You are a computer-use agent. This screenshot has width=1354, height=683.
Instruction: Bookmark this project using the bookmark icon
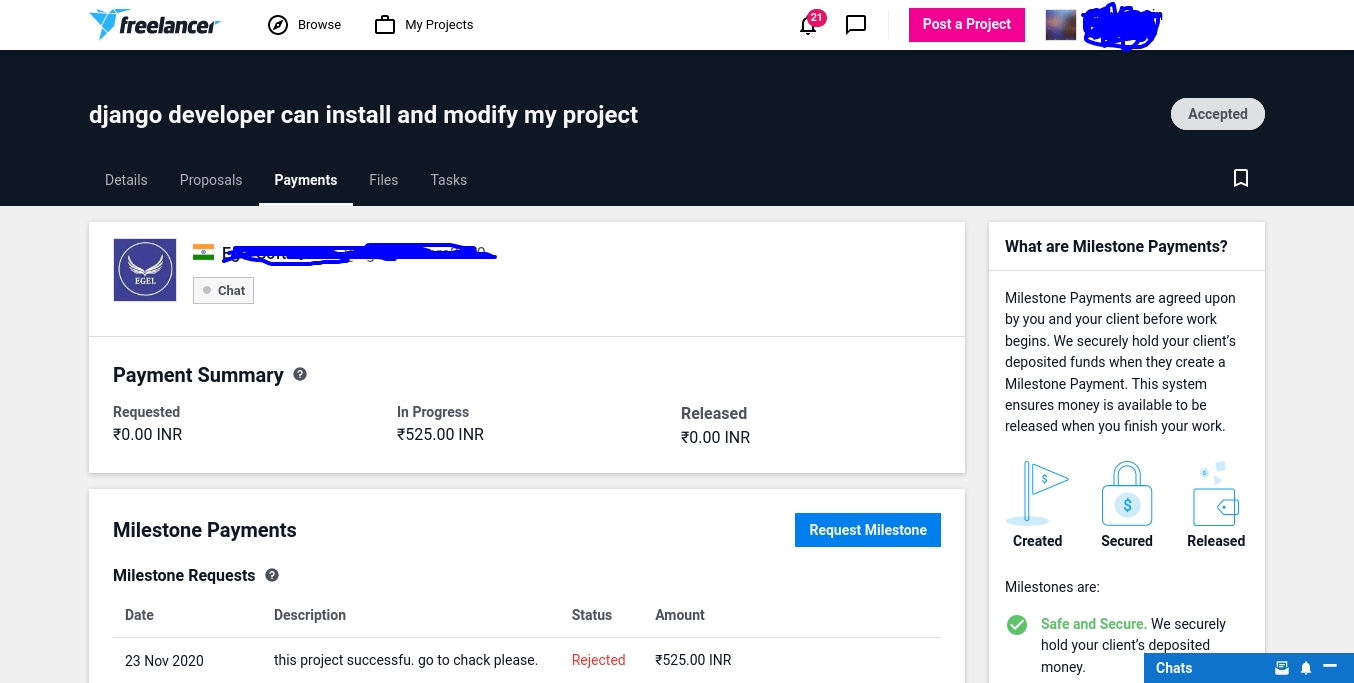point(1241,178)
